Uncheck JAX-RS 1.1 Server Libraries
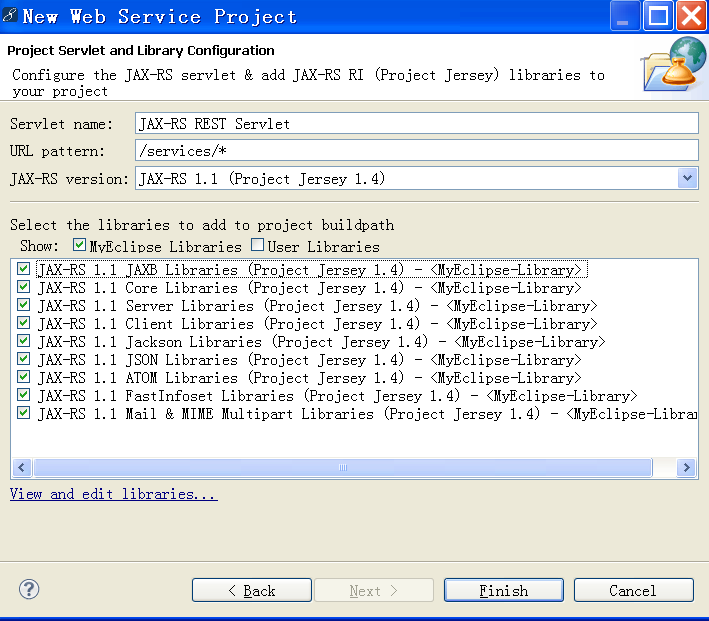 24,305
